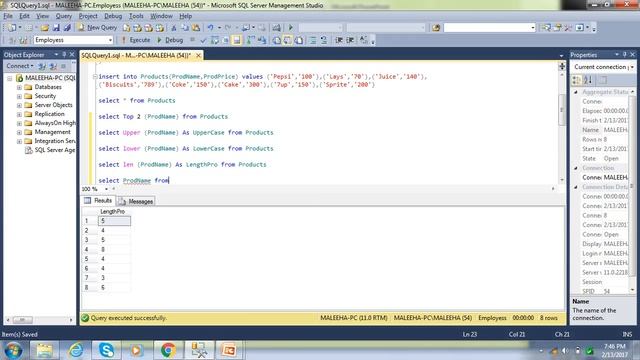This screenshot has width=640, height=360.
Task: Click the Save icon in toolbar
Action: 56,27
